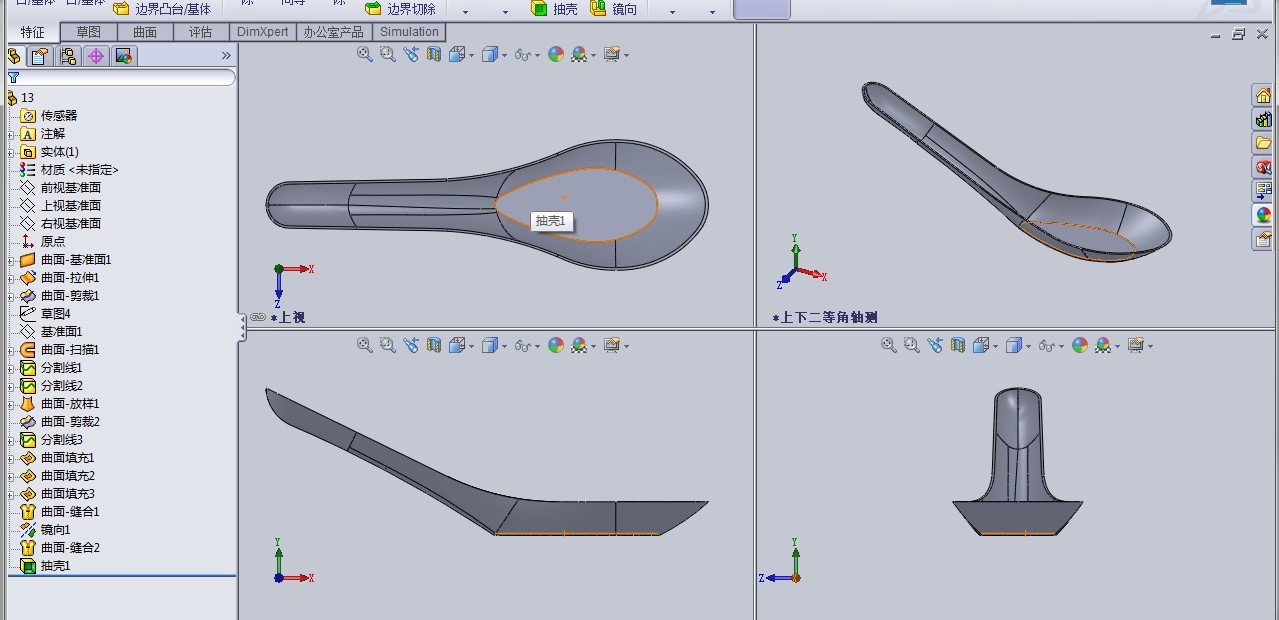Screen dimensions: 1279x620
Task: Expand the 实体(1) solid bodies node
Action: [x=12, y=152]
